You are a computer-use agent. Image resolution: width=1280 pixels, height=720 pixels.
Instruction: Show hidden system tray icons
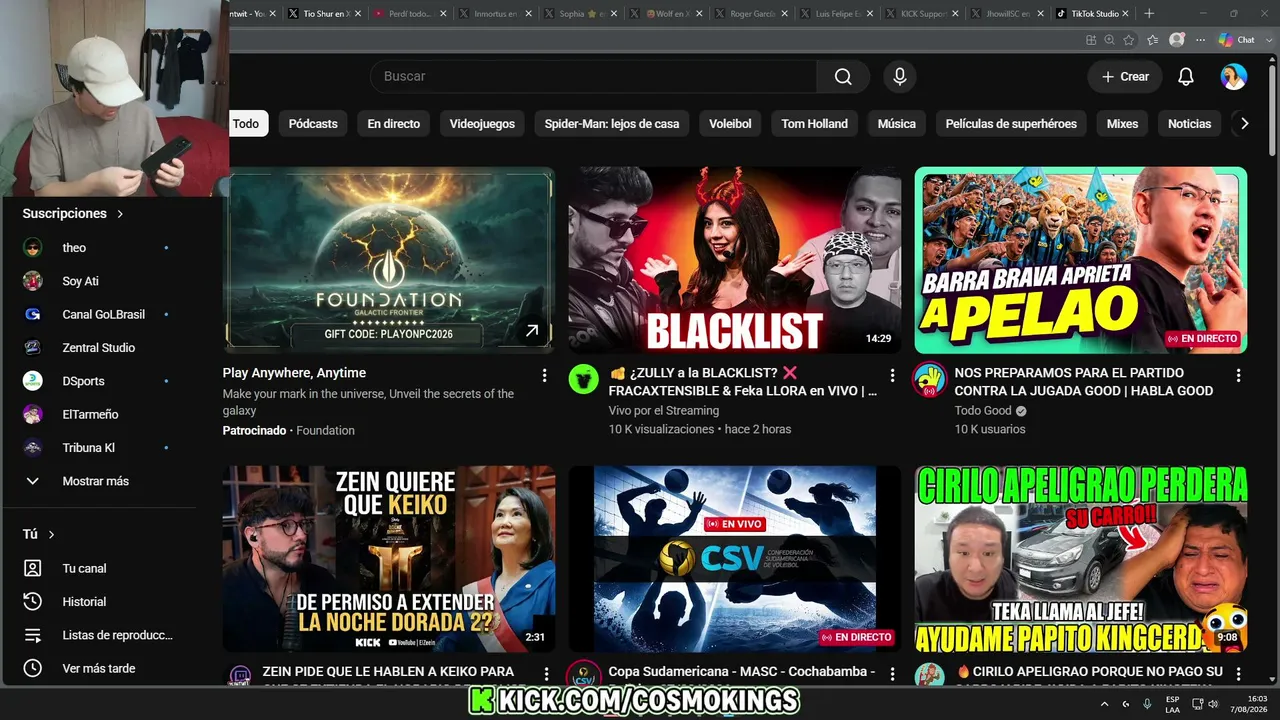1105,704
